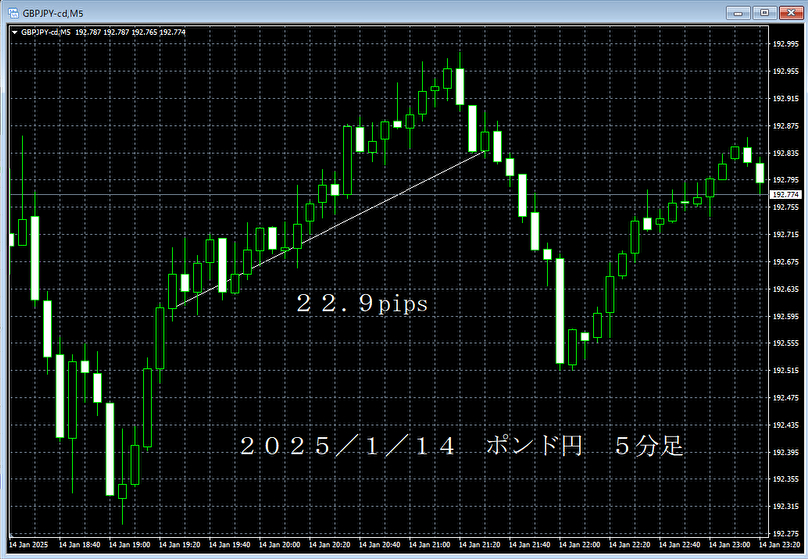Click price axis value 192.915
This screenshot has width=808, height=559.
point(786,99)
